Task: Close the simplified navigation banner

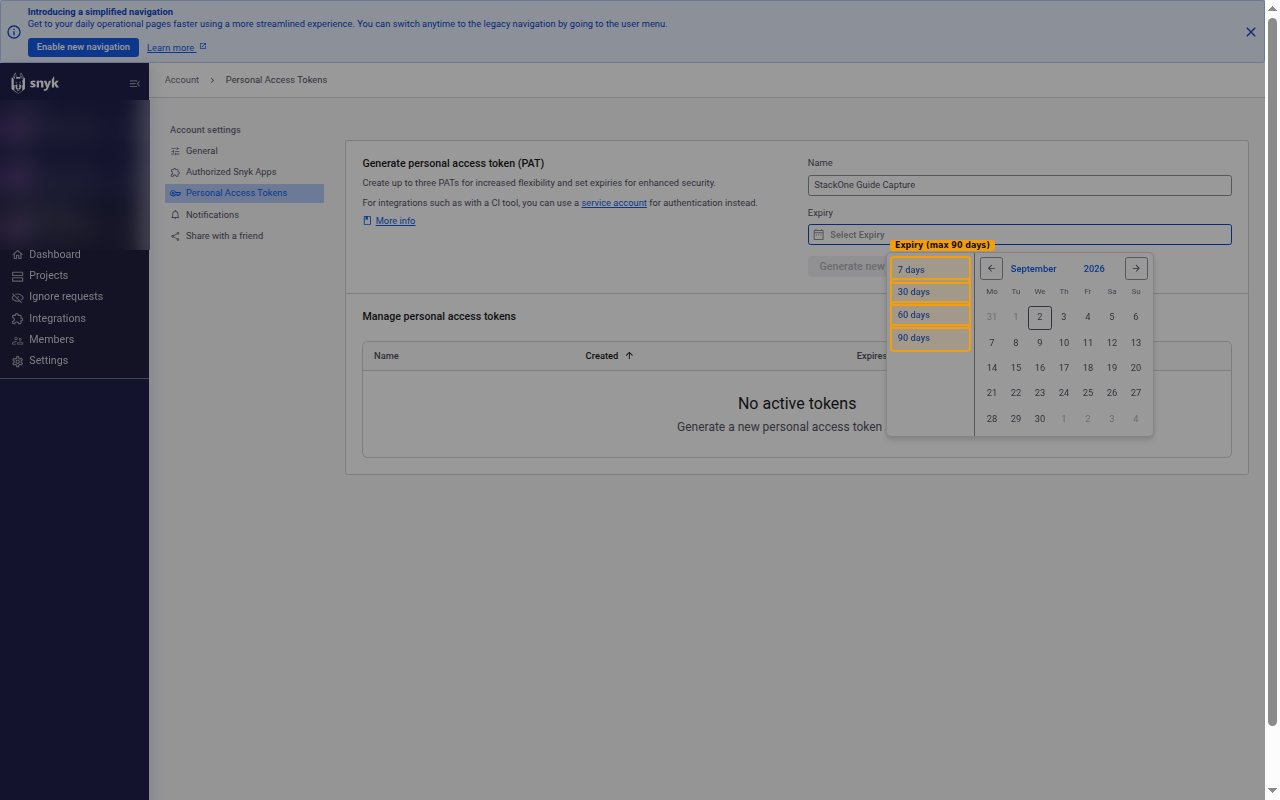Action: click(1250, 32)
